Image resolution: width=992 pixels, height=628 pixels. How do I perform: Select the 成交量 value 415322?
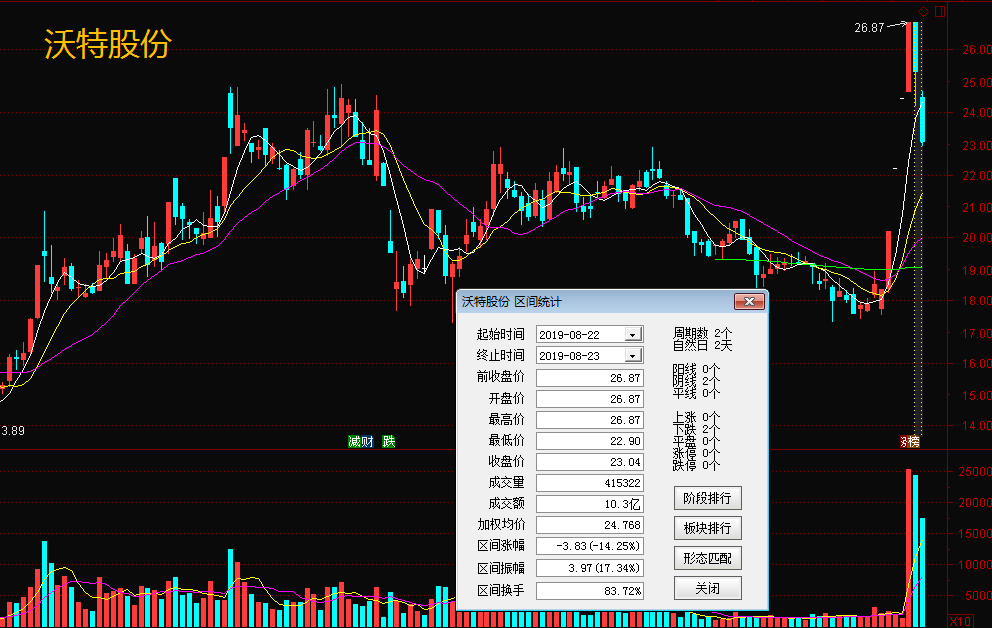tap(590, 483)
